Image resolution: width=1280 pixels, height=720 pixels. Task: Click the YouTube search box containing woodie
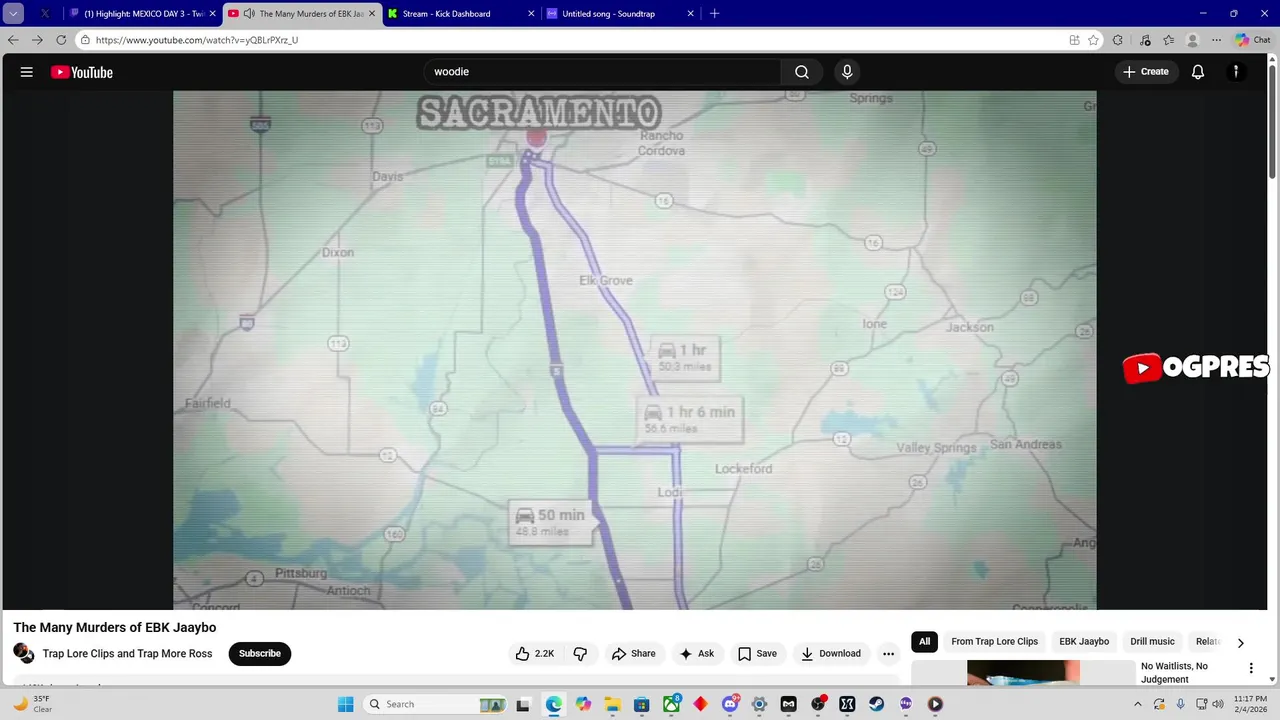point(602,72)
